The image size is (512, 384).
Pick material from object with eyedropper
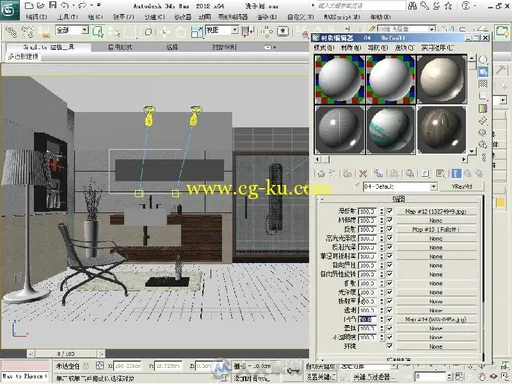click(x=357, y=186)
